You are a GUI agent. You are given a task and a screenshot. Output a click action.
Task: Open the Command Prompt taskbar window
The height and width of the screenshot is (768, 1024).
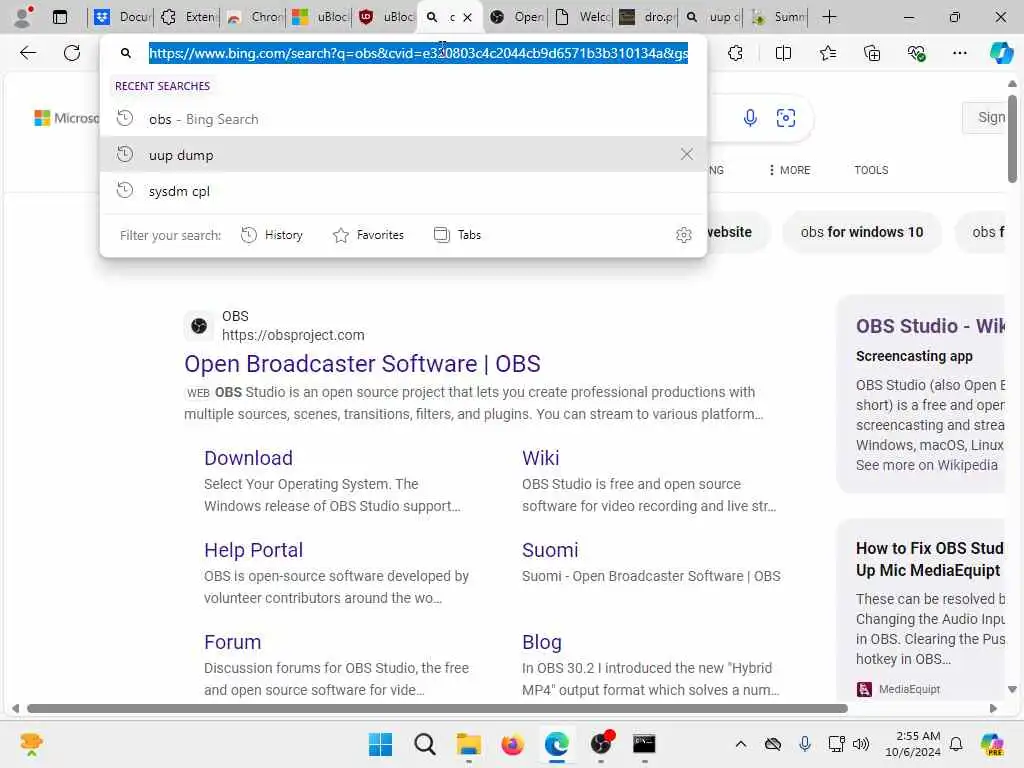click(x=644, y=744)
